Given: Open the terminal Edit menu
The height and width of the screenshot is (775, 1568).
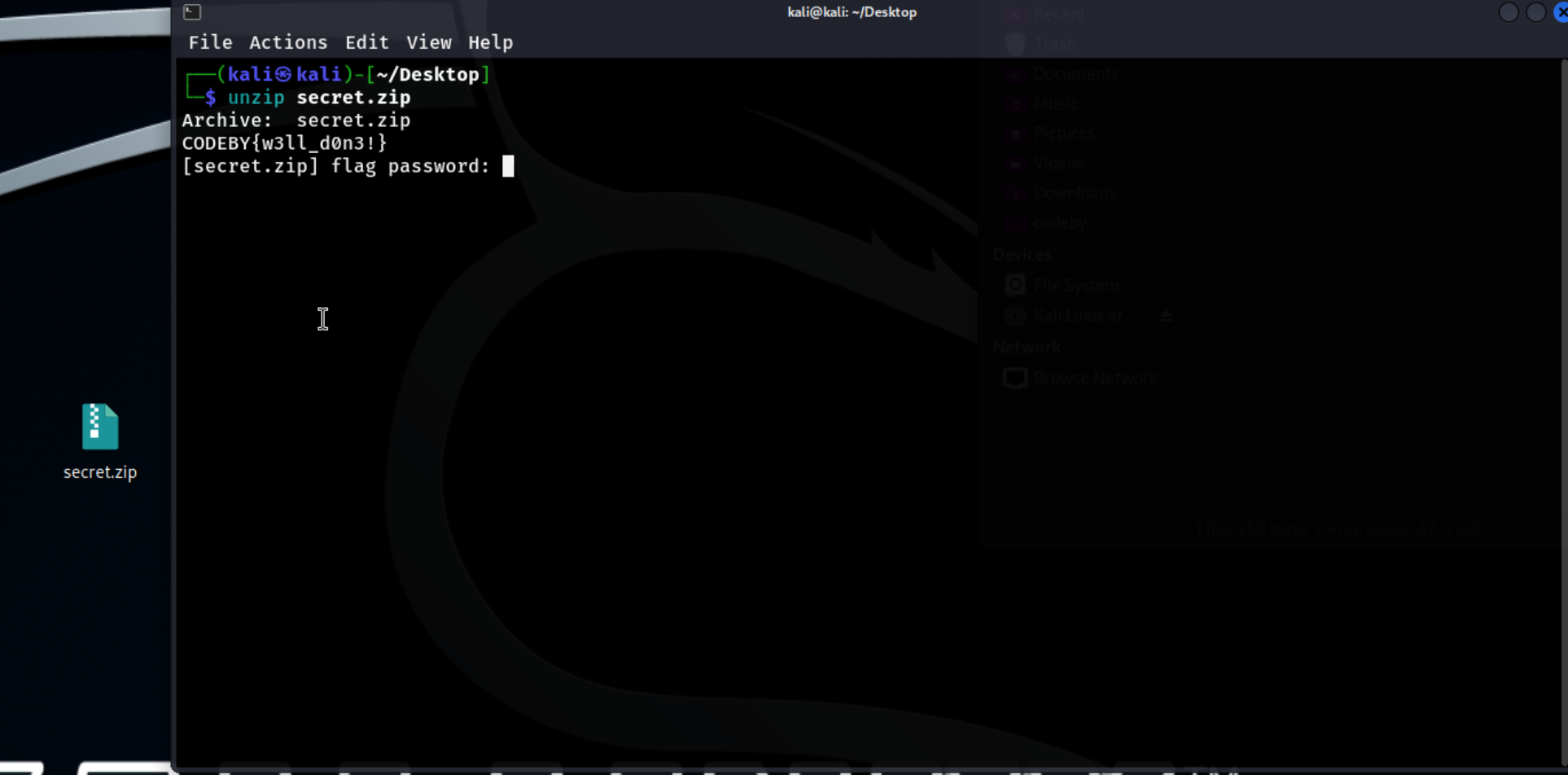Looking at the screenshot, I should click(366, 42).
